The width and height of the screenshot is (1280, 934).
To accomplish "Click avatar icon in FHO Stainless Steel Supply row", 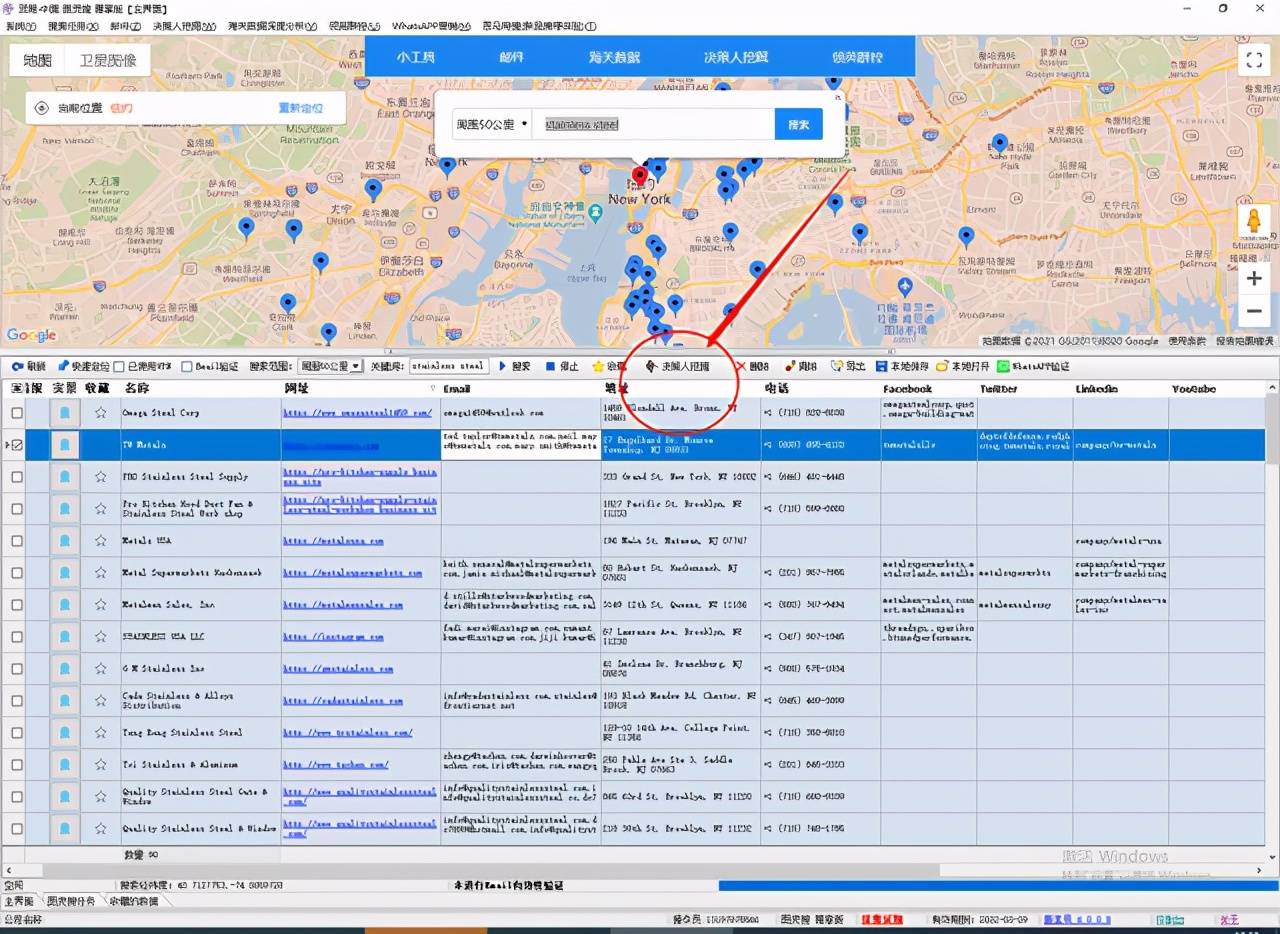I will pos(65,477).
